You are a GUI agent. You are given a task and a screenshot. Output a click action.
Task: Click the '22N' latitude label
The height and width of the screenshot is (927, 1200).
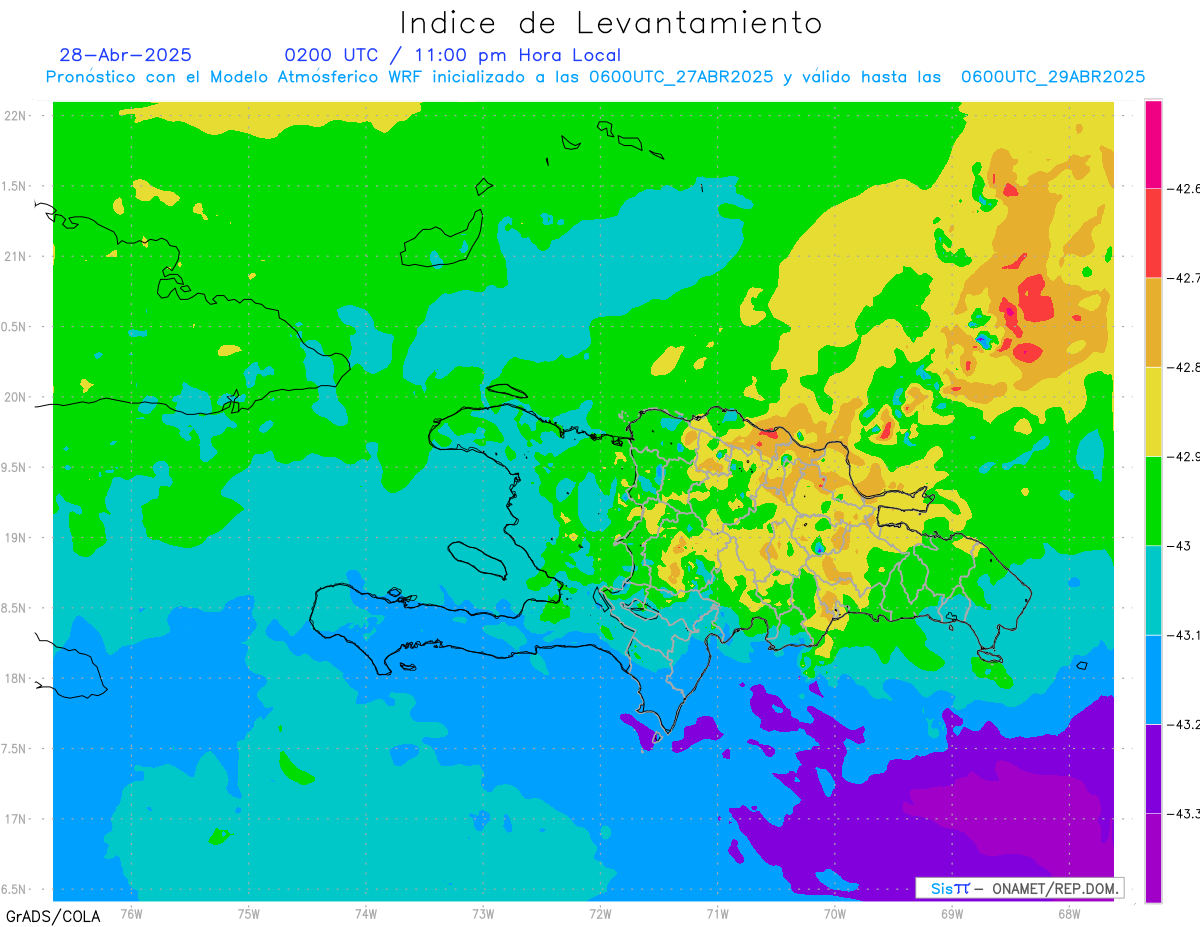tap(15, 115)
